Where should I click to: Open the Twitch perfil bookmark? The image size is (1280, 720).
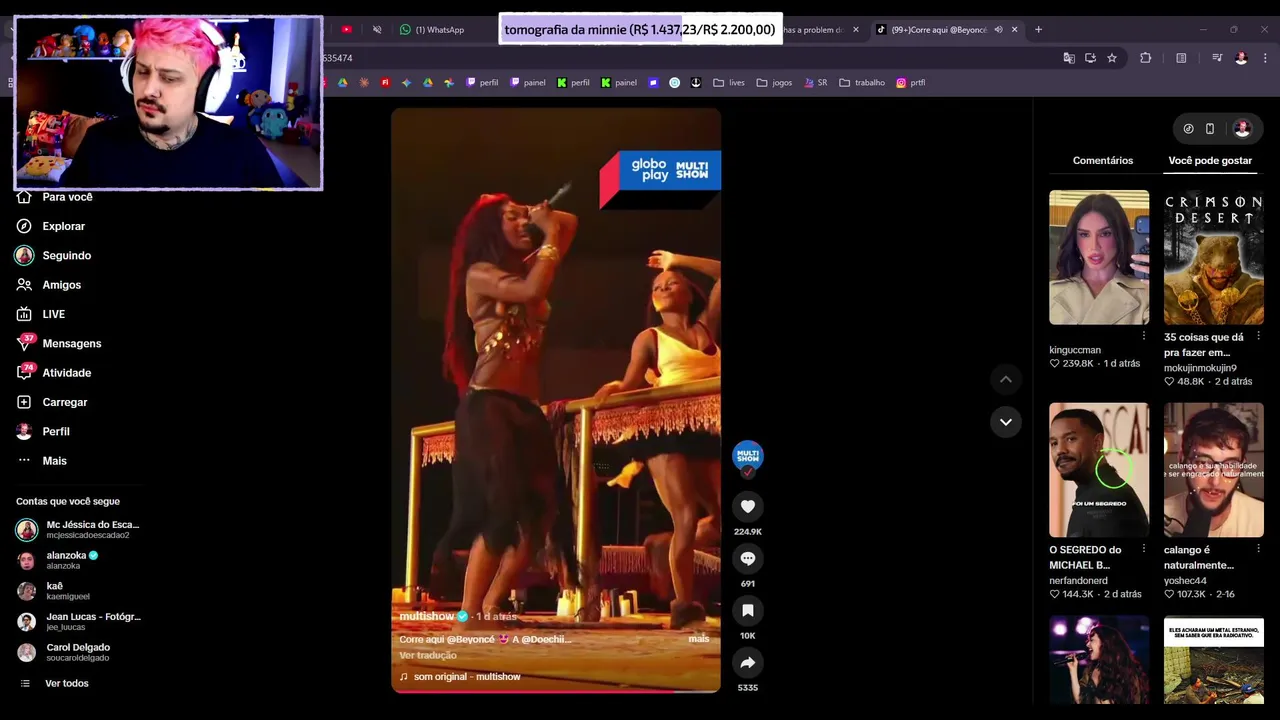[481, 83]
